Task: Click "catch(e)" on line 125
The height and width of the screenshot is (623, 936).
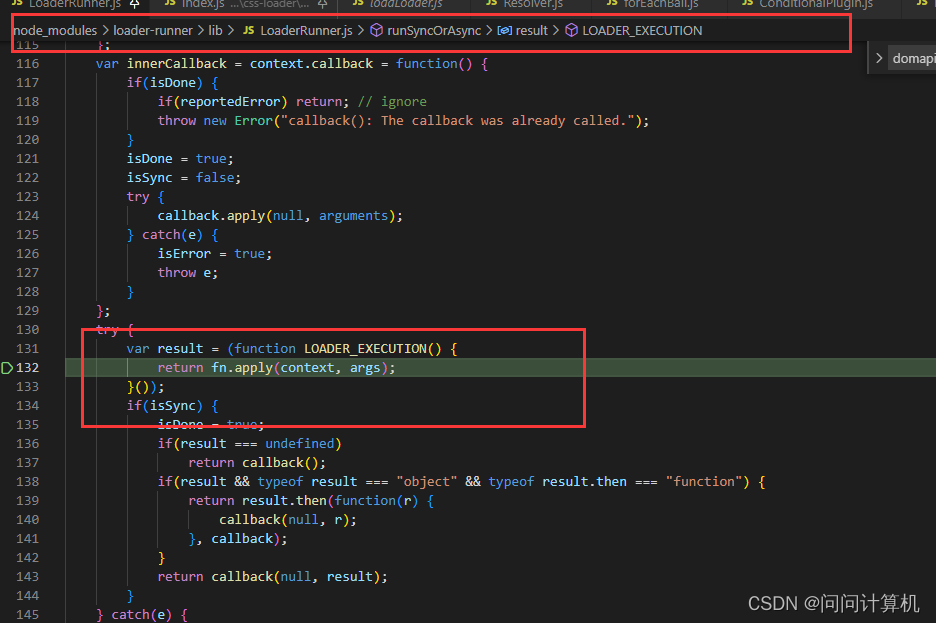Action: click(x=173, y=235)
